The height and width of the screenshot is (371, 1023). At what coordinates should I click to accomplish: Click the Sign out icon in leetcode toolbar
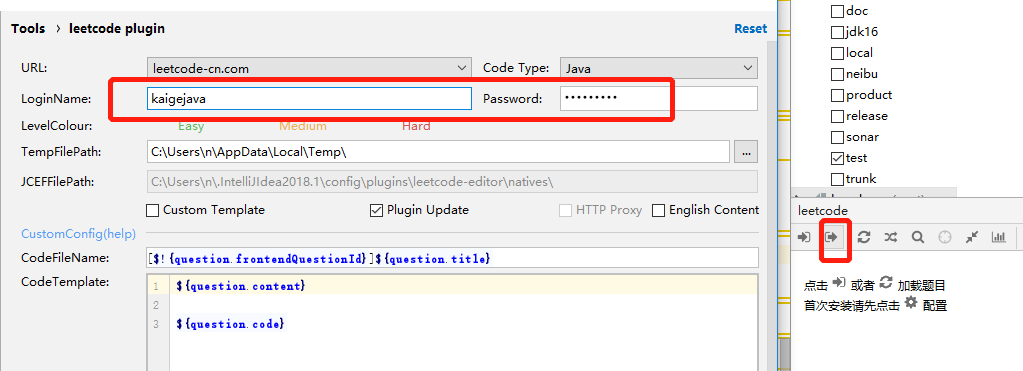(x=831, y=237)
